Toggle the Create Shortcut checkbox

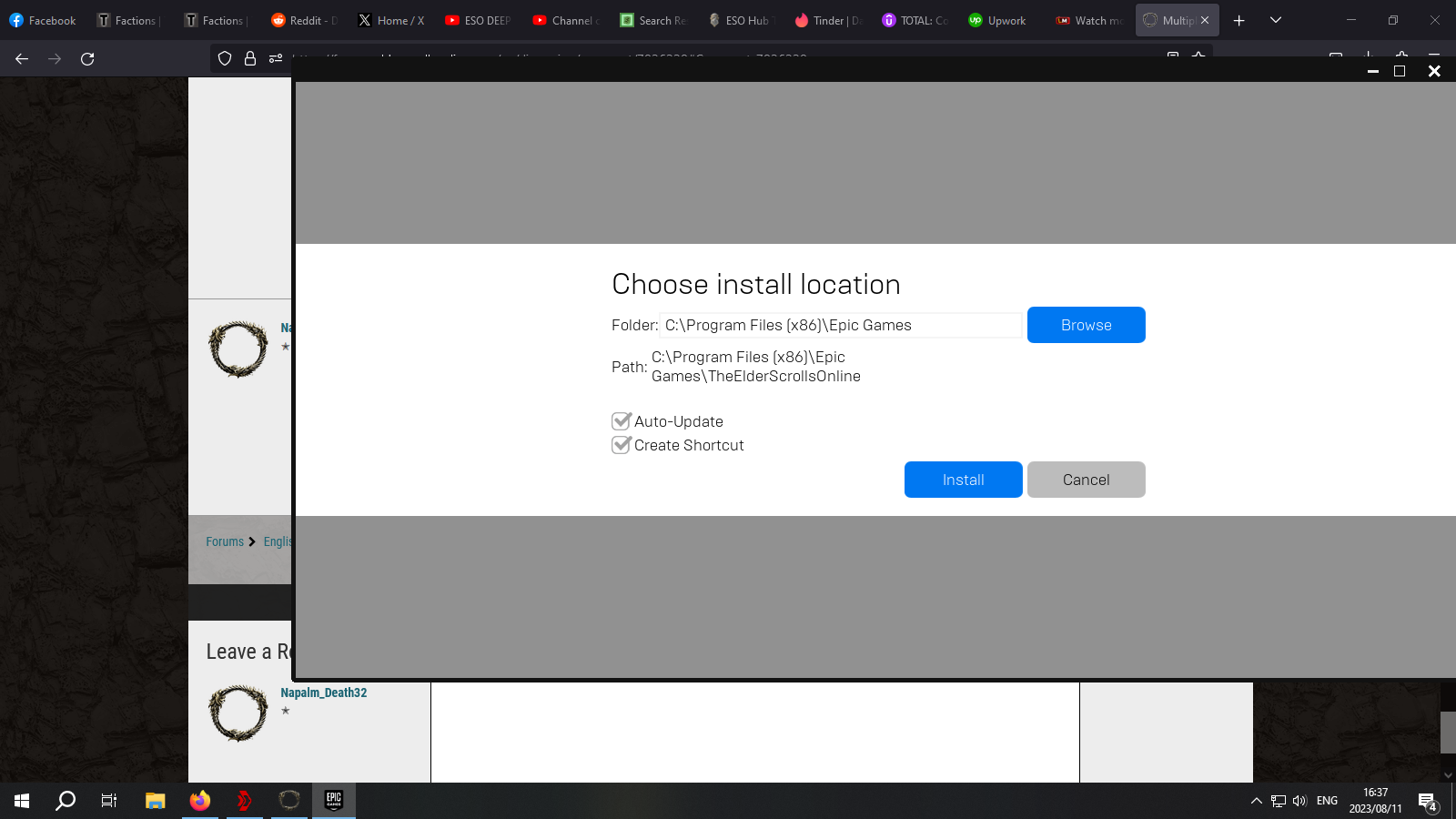pos(622,445)
